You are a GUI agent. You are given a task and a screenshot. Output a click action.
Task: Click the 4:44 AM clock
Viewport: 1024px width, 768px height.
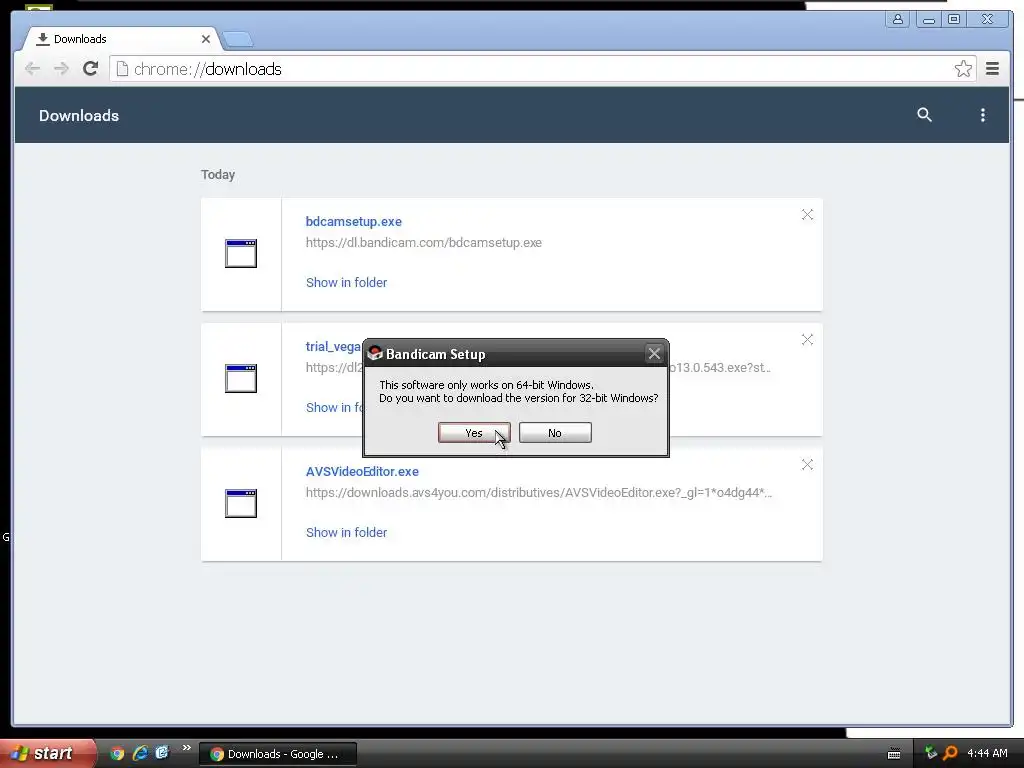pos(987,753)
